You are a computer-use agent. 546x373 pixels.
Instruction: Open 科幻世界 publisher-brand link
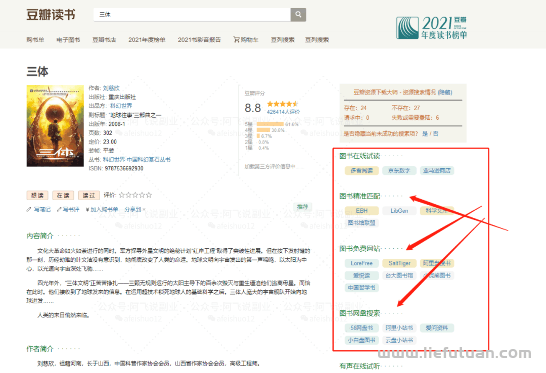121,106
